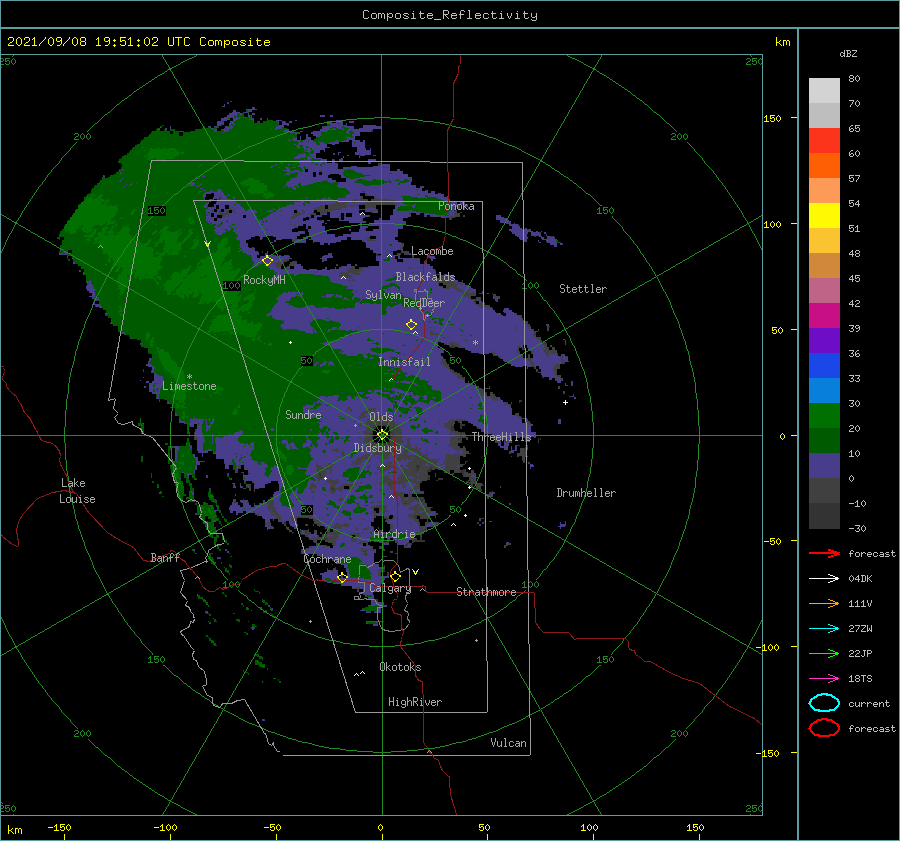
Task: Click the 'current' legend label
Action: (x=869, y=704)
